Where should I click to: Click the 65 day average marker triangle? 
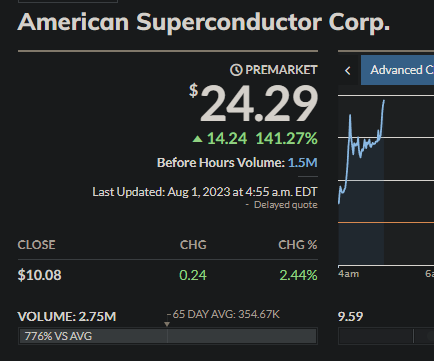coord(167,324)
